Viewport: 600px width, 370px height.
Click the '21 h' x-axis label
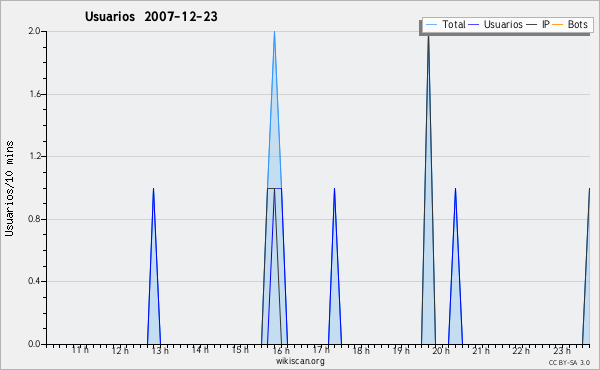point(481,350)
